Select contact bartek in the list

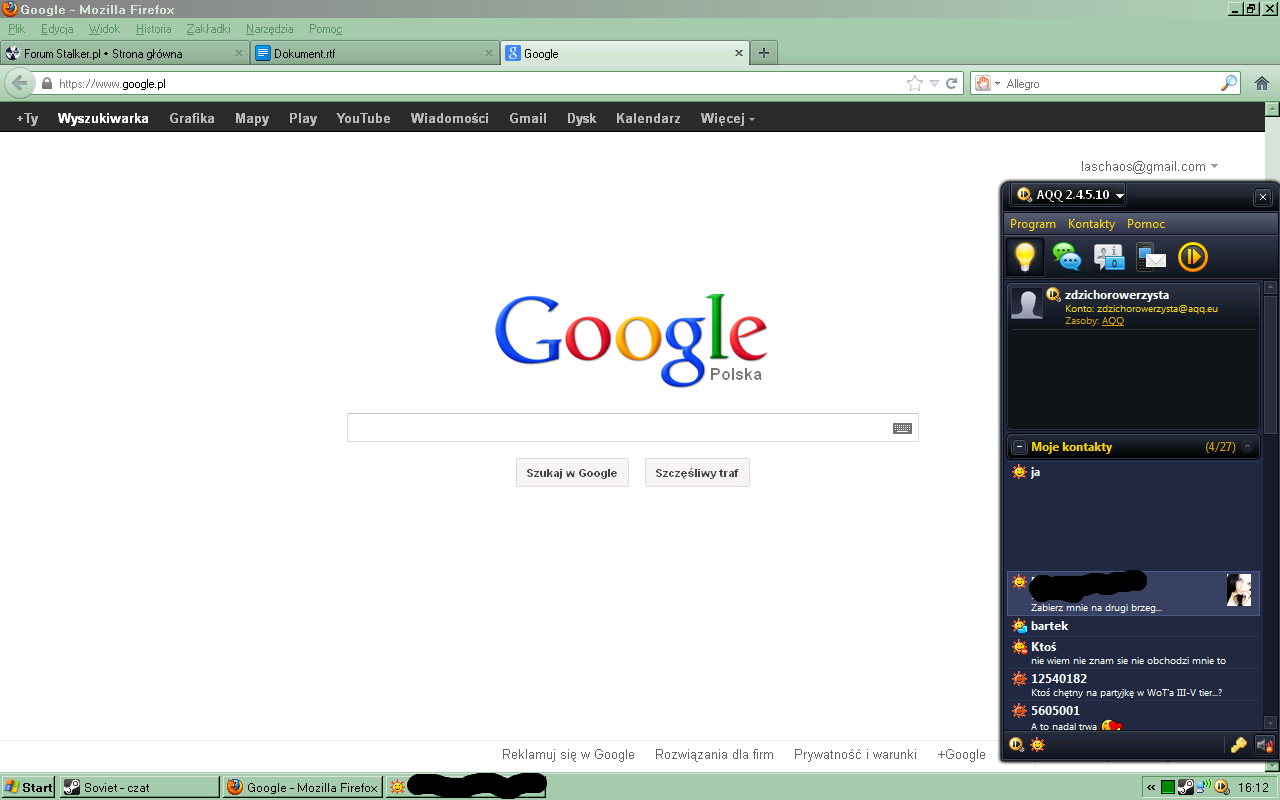(x=1133, y=626)
